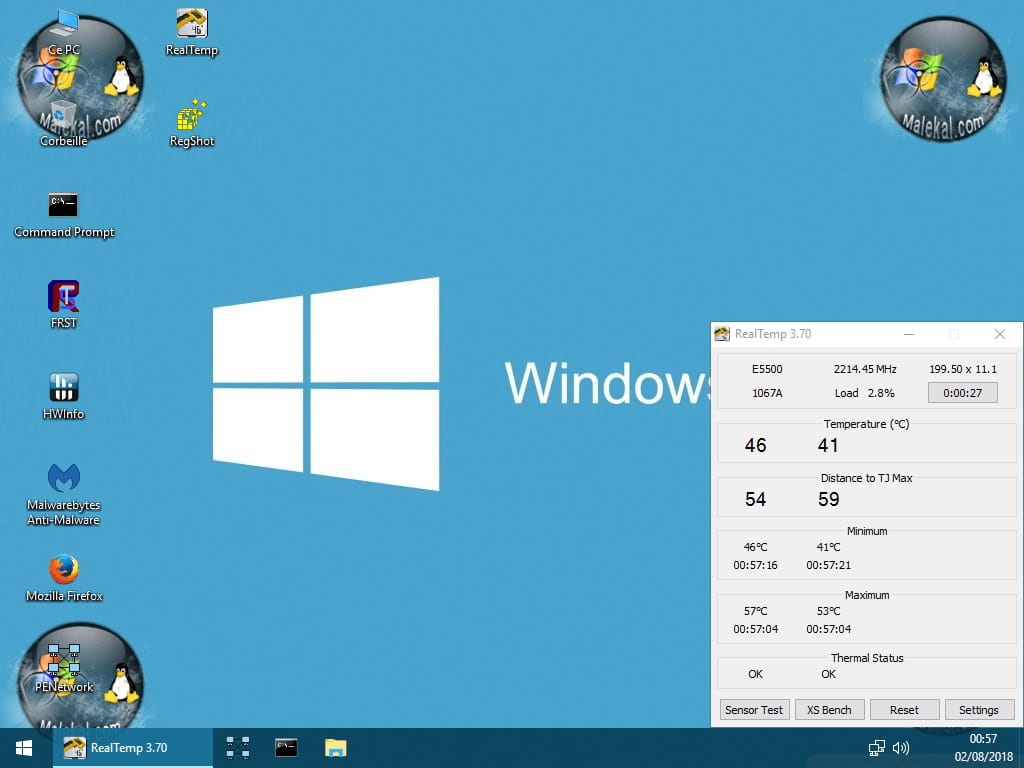
Task: Click the RealTemp title bar app icon
Action: (x=722, y=334)
